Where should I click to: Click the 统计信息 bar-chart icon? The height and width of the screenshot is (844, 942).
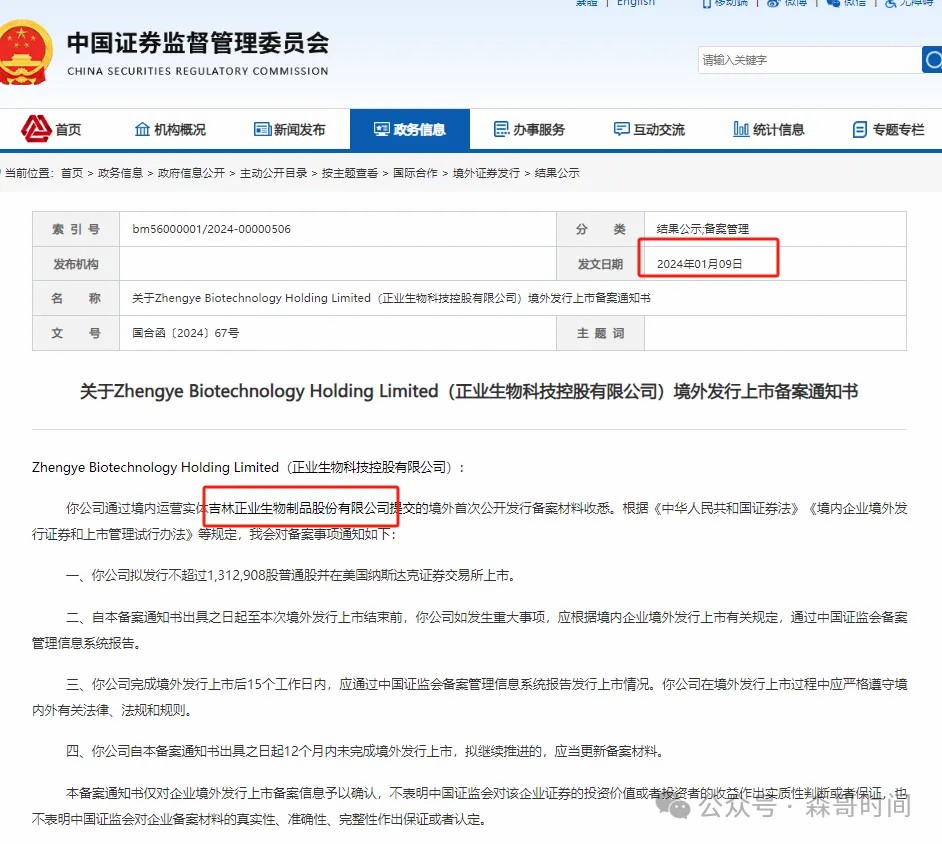(x=741, y=129)
